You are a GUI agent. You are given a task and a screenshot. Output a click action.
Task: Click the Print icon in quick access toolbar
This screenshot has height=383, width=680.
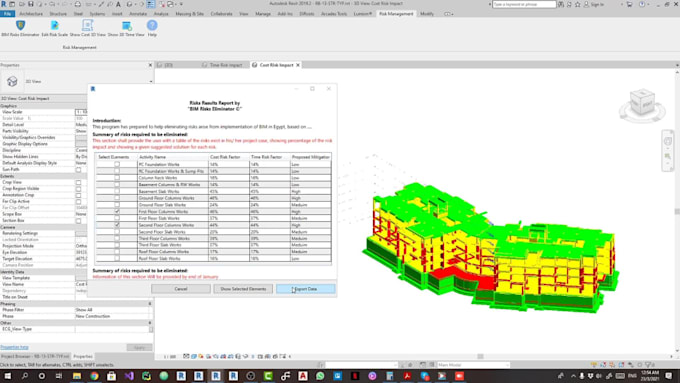coord(78,4)
